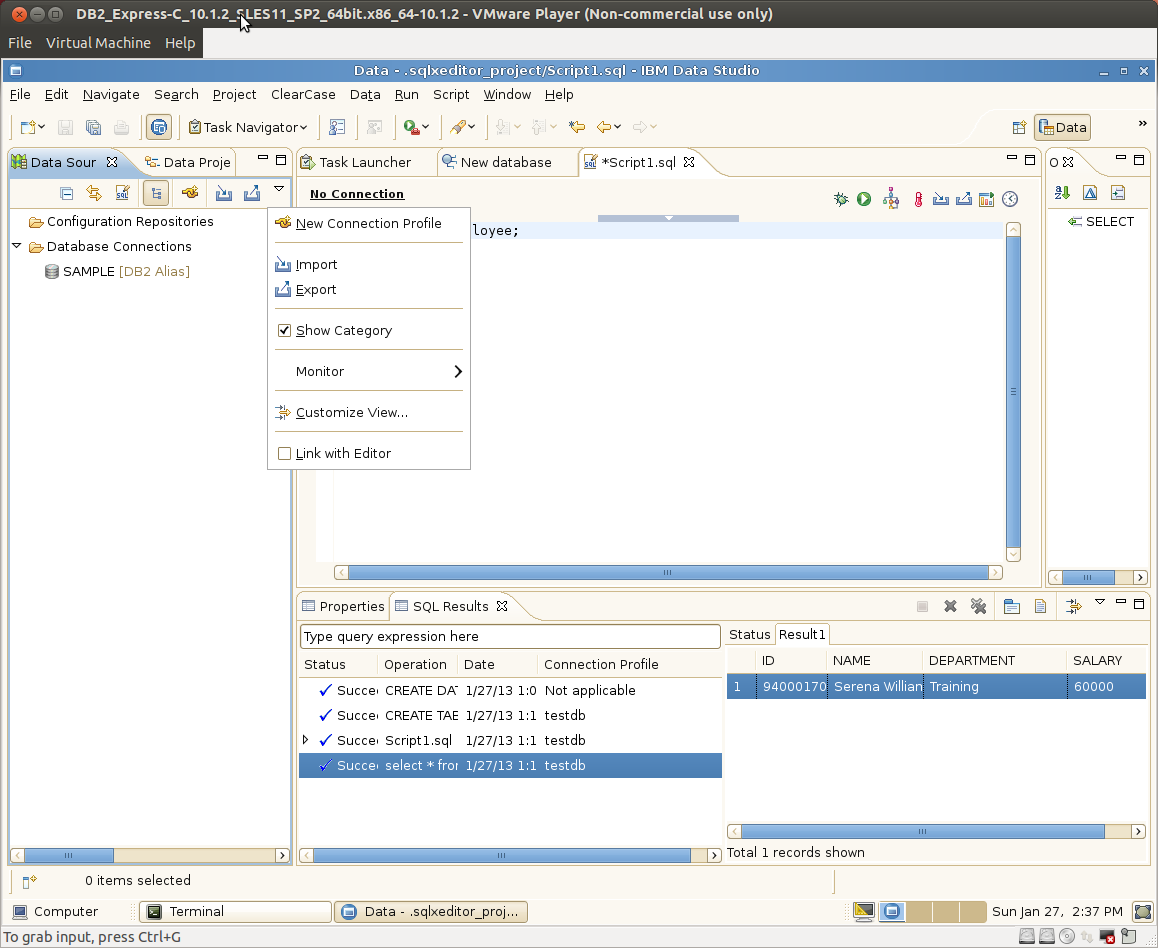Run the SQL script with the green play icon

pyautogui.click(x=863, y=199)
